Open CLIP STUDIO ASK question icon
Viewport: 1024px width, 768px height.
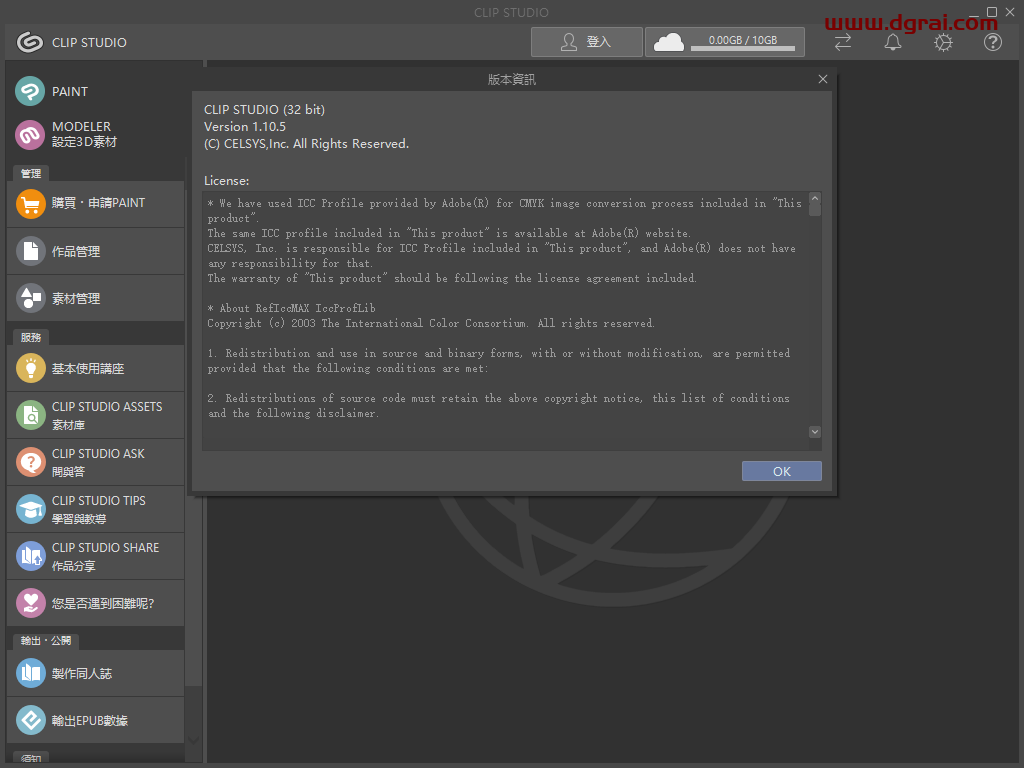30,462
